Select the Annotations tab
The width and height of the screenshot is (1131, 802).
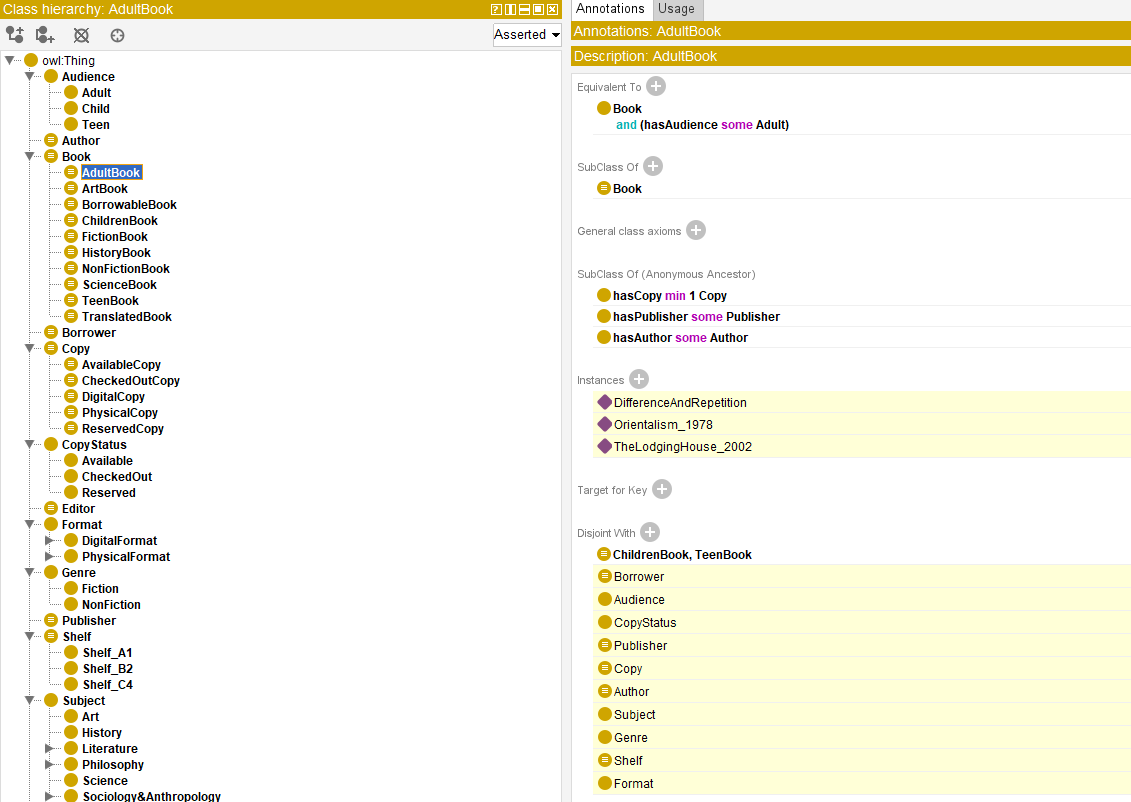[x=610, y=9]
